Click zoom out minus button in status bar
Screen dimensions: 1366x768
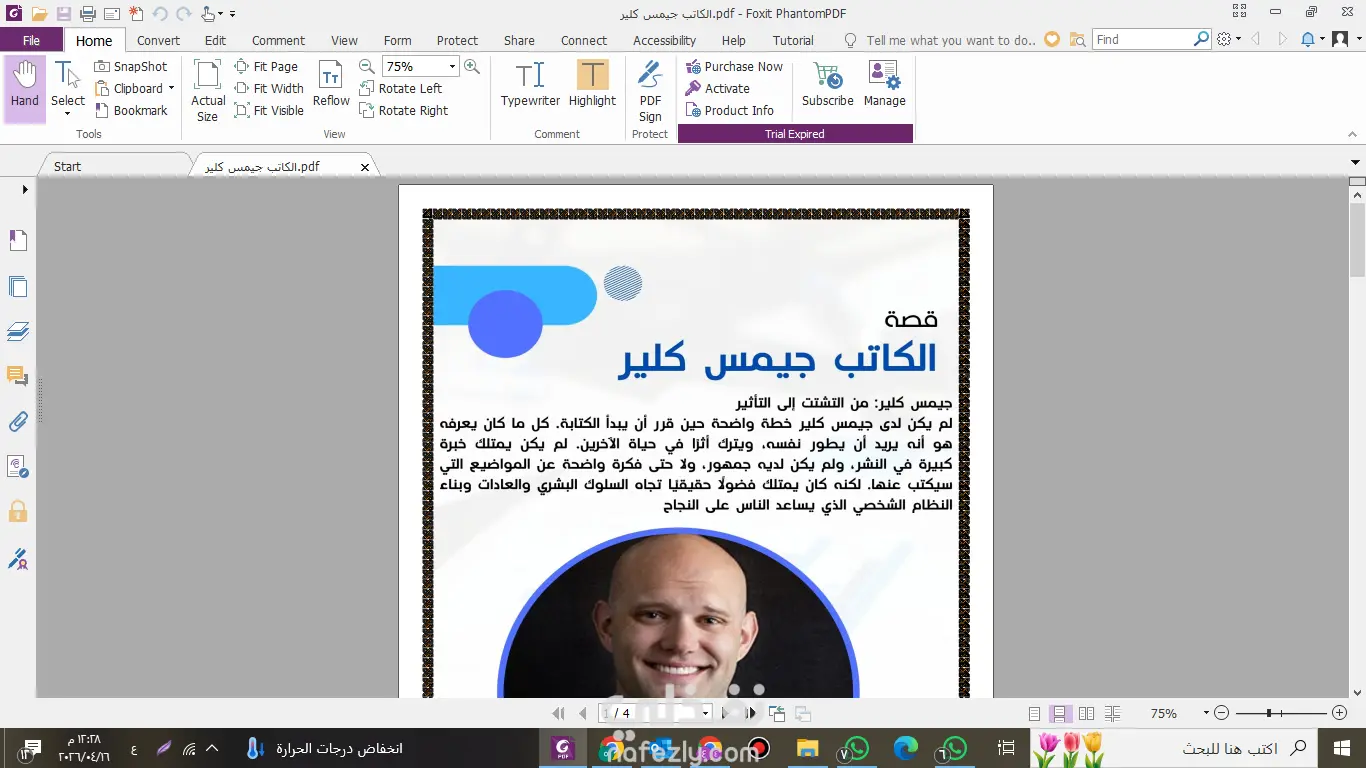click(x=1221, y=713)
